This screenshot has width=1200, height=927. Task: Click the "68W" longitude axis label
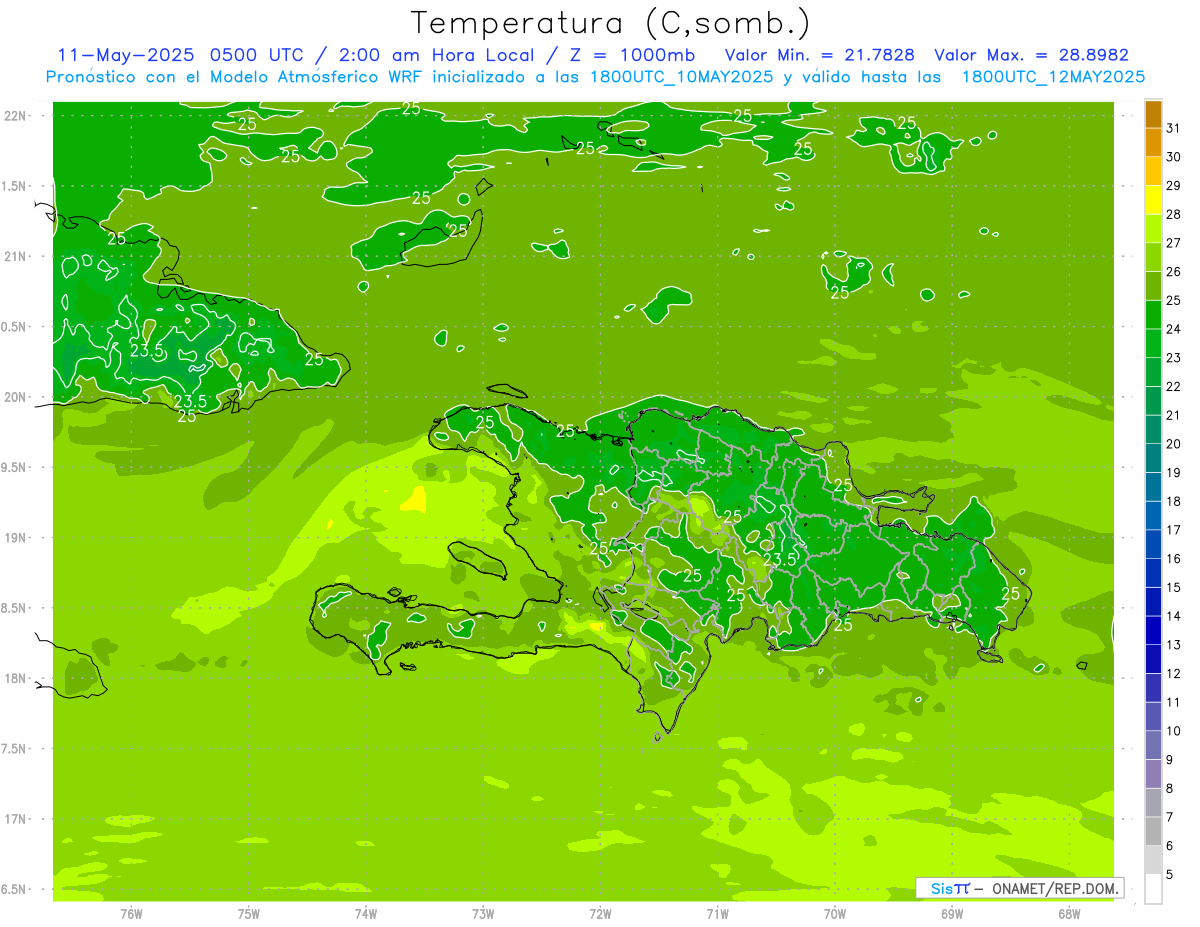(x=1069, y=913)
